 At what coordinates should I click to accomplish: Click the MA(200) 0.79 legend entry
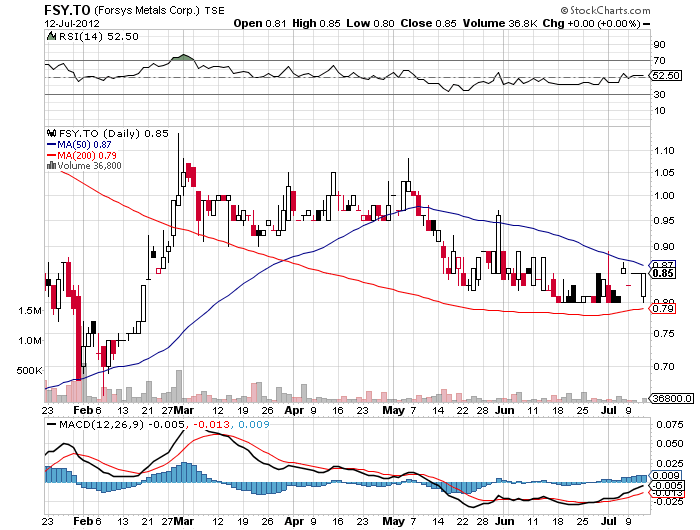82,155
